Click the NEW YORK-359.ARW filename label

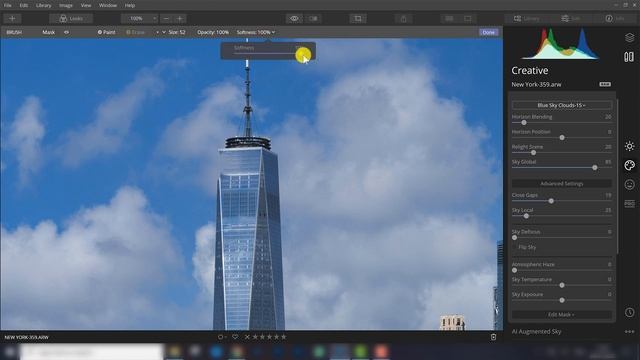tap(27, 337)
